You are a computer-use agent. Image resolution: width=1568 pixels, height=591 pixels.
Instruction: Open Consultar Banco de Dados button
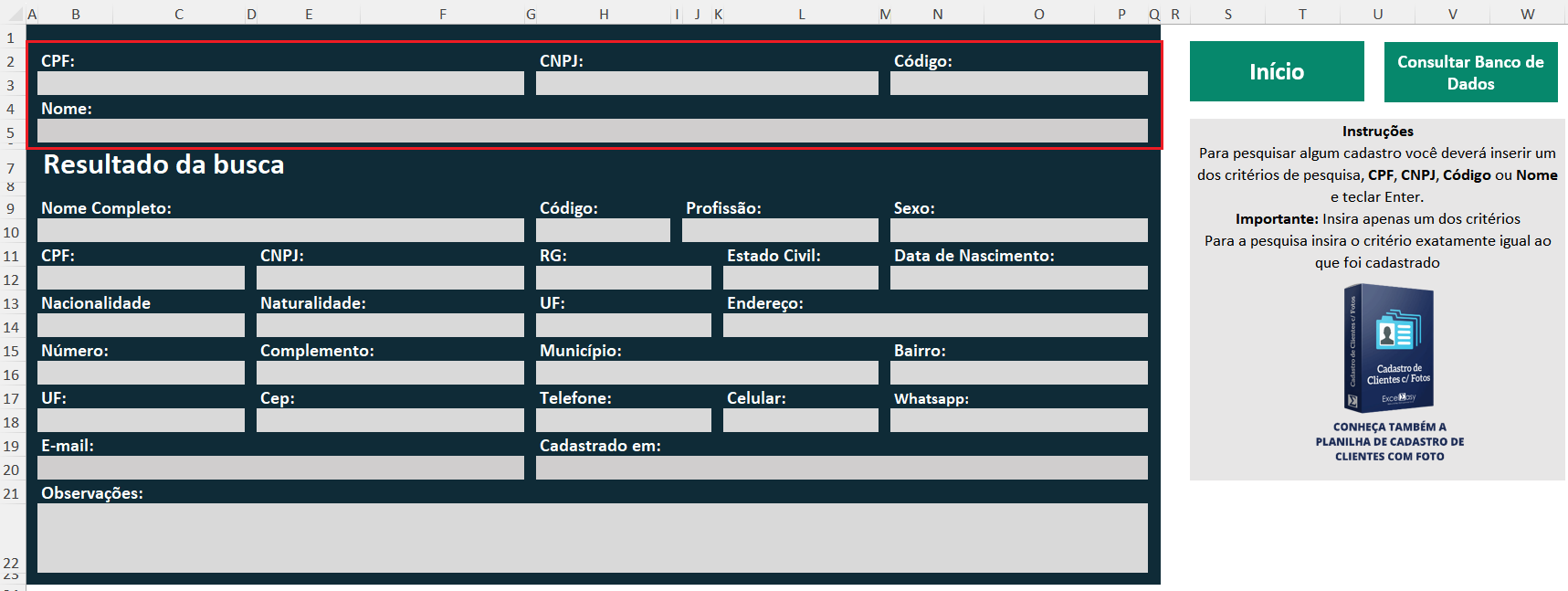tap(1470, 72)
